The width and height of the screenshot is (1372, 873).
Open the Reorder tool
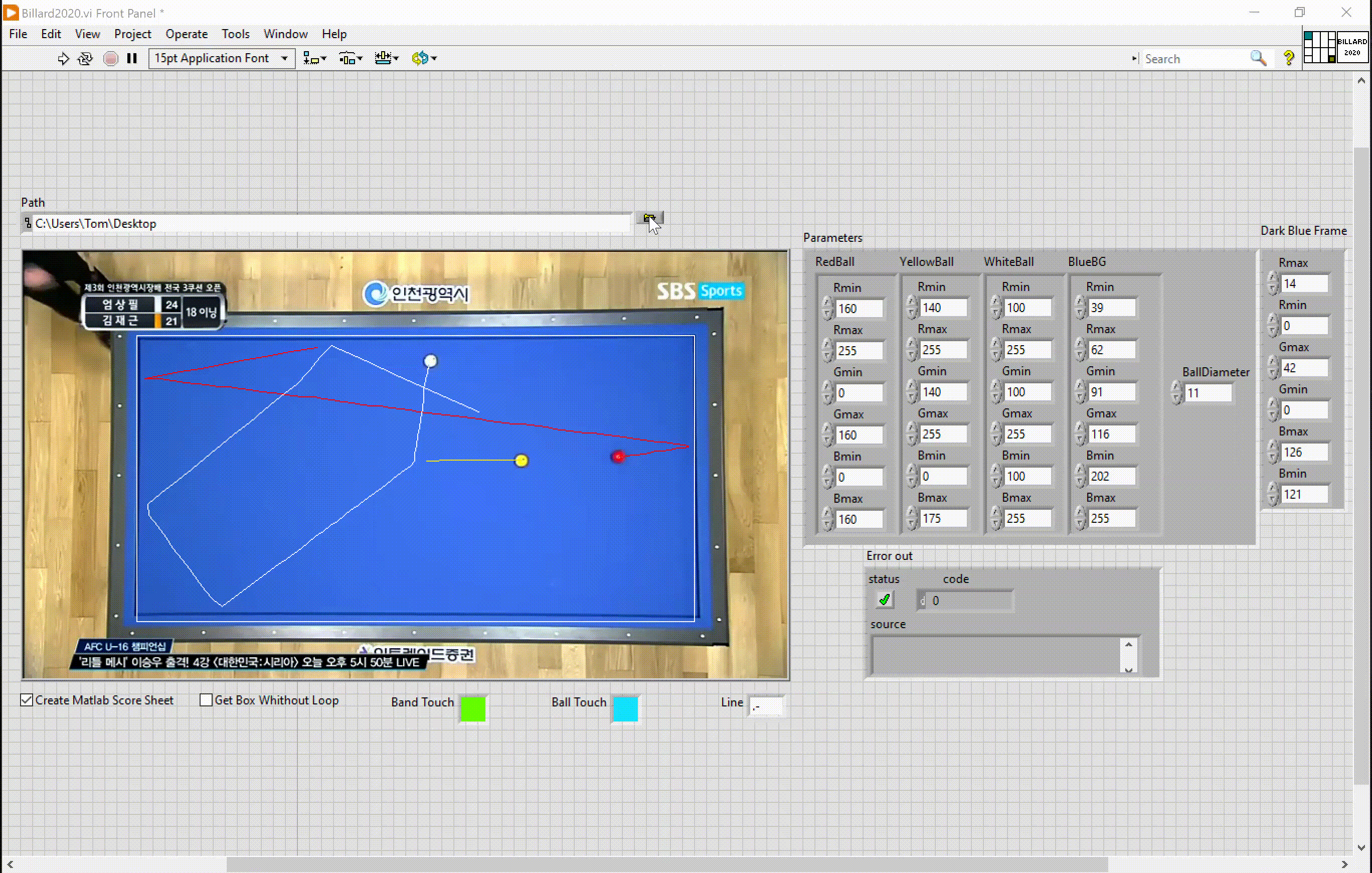pos(424,58)
